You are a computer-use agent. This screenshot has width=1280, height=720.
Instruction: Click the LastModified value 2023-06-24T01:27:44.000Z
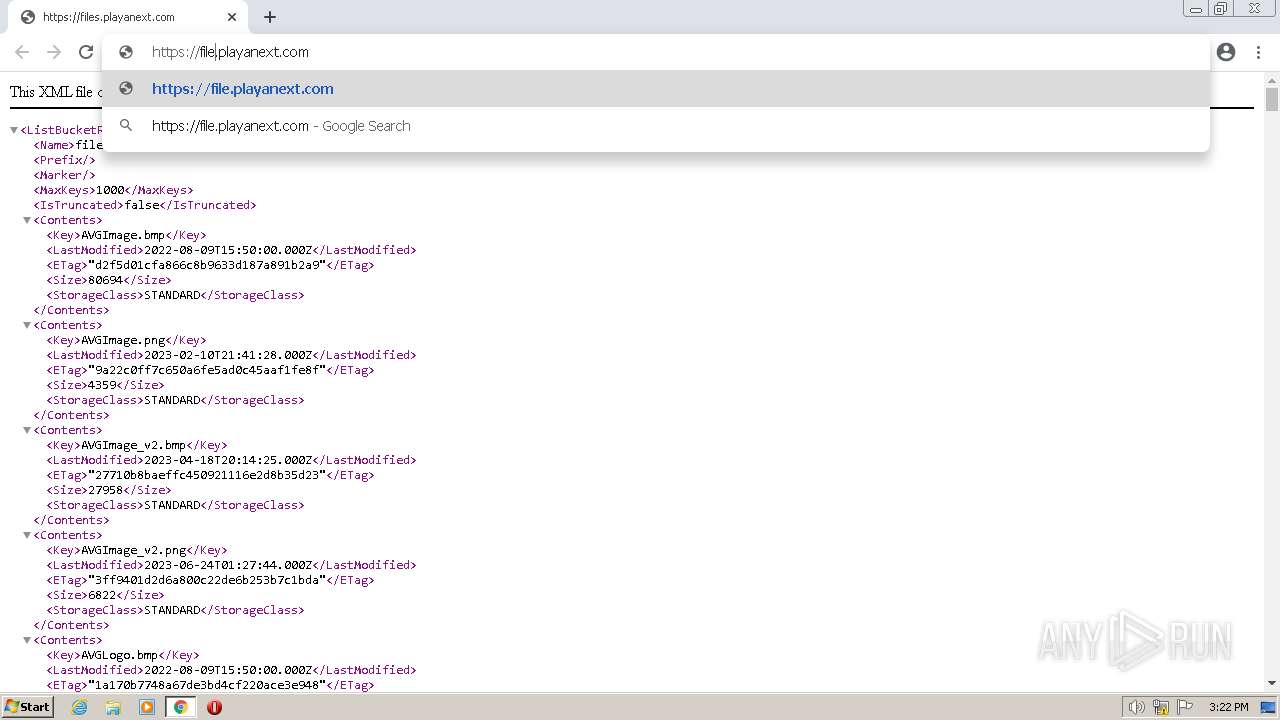(x=229, y=565)
